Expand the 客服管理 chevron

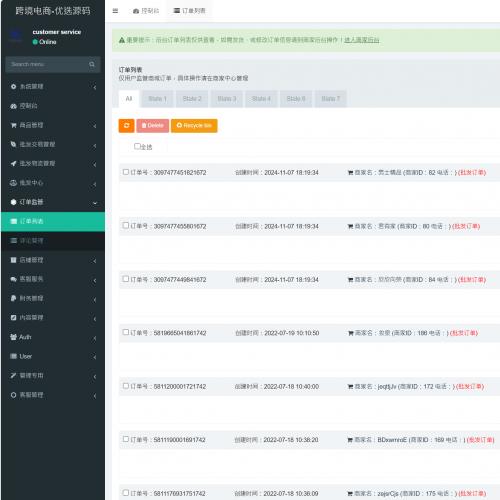95,396
